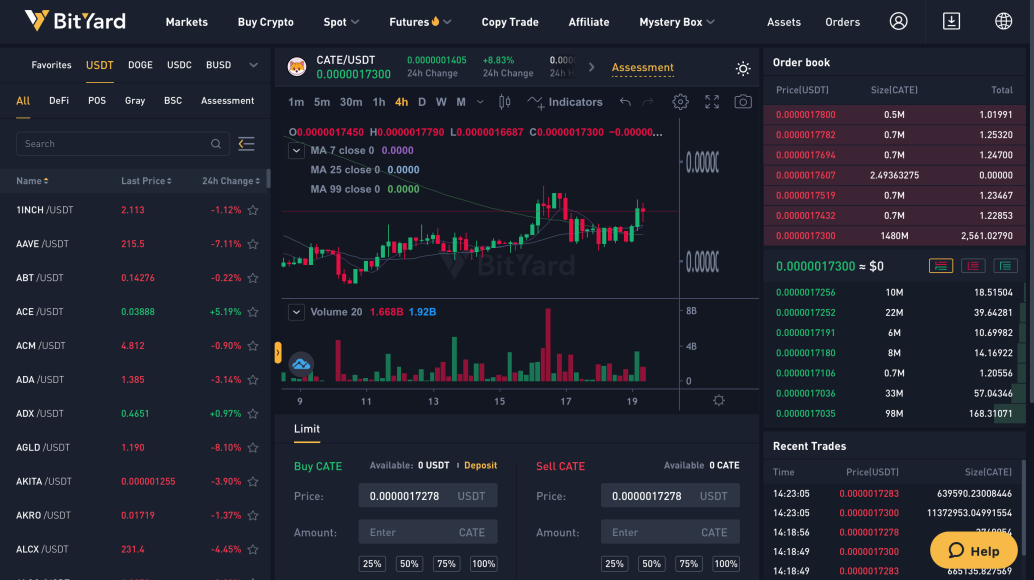Open candlestick chart style icon
Screen dimensions: 1034x580
pyautogui.click(x=504, y=102)
